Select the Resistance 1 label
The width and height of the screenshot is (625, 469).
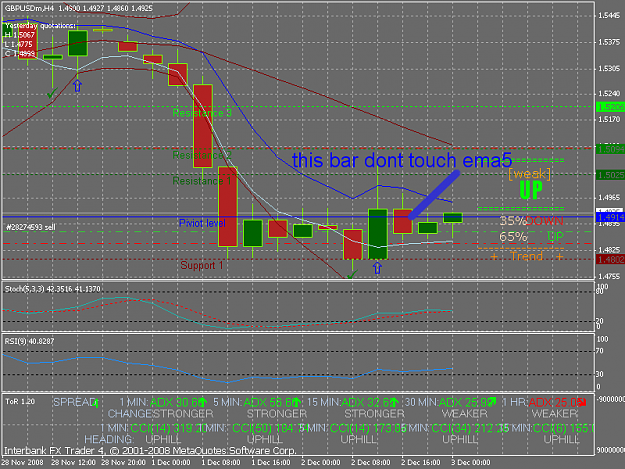click(x=202, y=181)
